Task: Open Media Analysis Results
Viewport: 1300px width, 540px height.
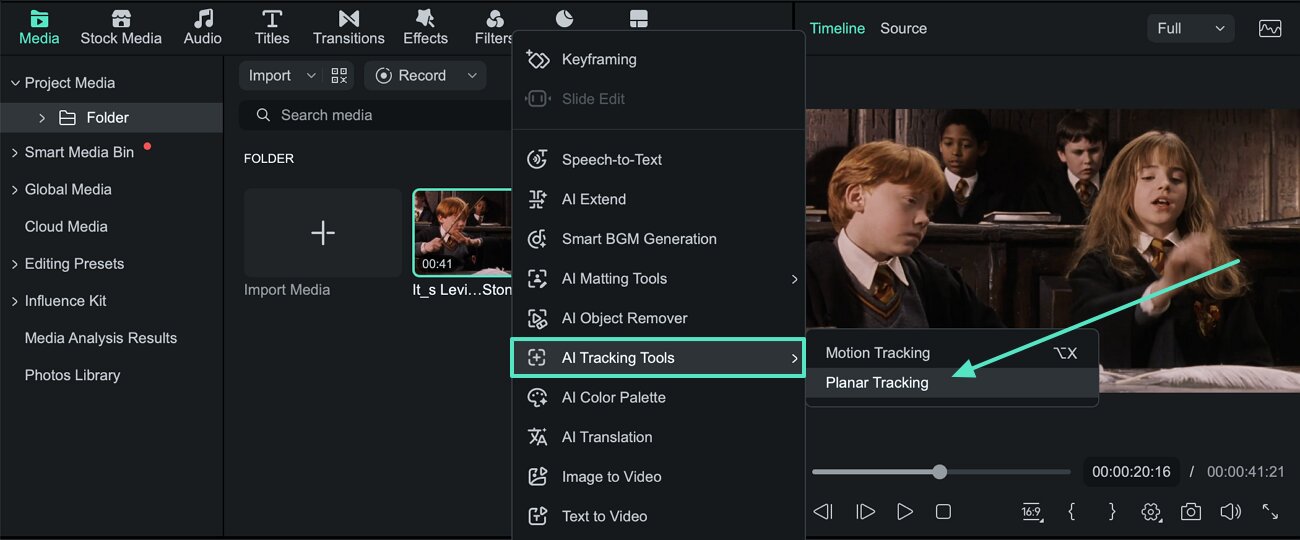Action: (100, 338)
